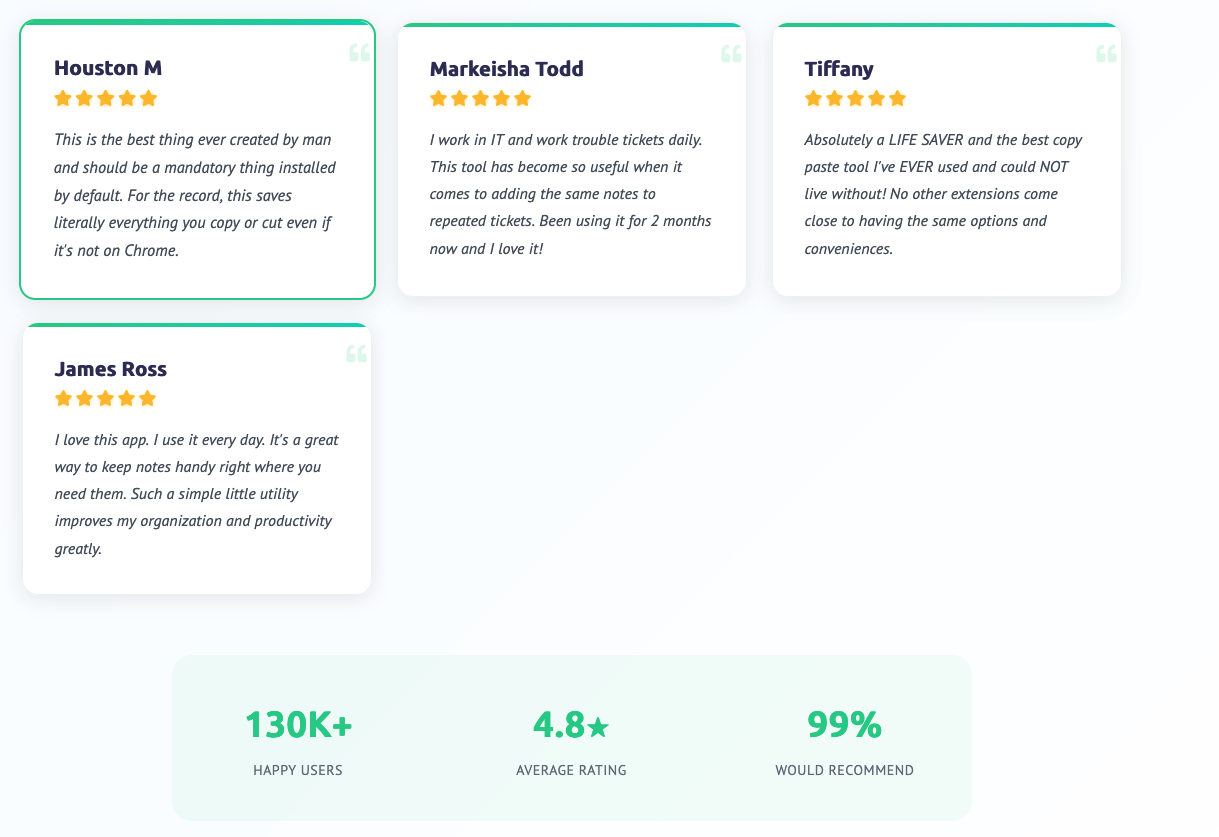Click the star rating under Markeisha Todd
Viewport: 1219px width, 837px height.
tap(481, 98)
